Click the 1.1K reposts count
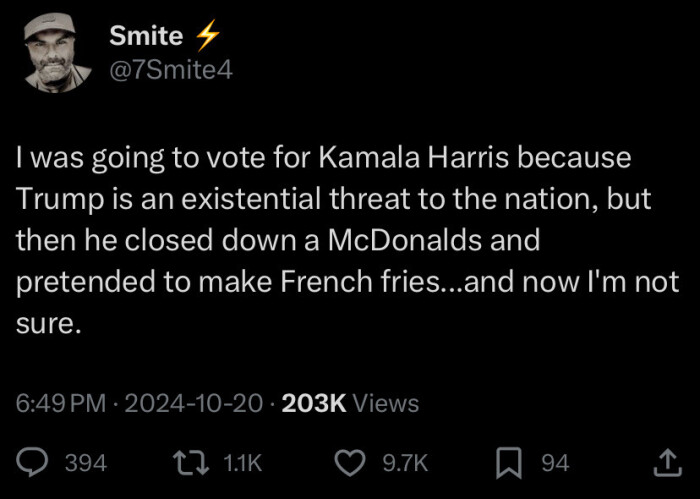The width and height of the screenshot is (700, 499). (x=240, y=463)
